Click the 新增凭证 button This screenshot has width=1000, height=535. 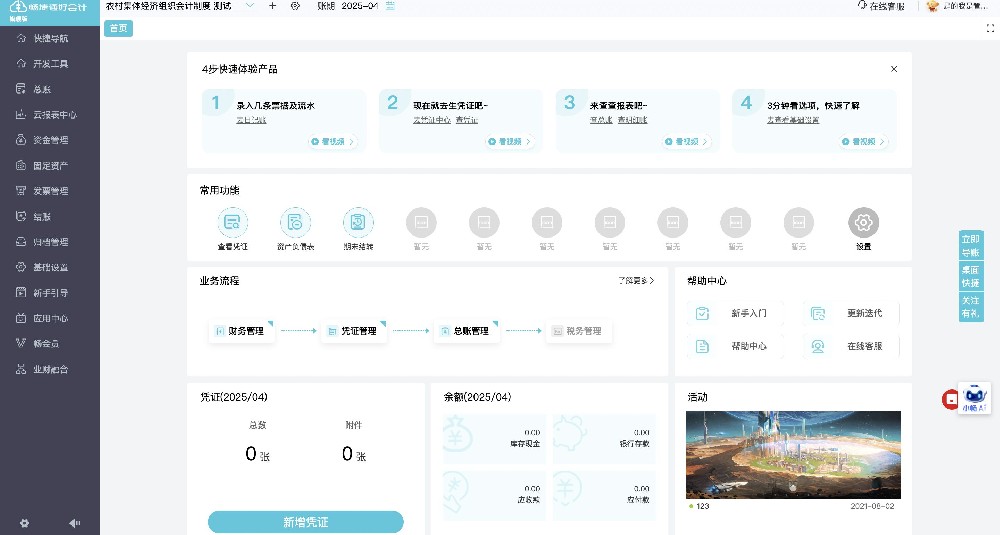pos(305,522)
